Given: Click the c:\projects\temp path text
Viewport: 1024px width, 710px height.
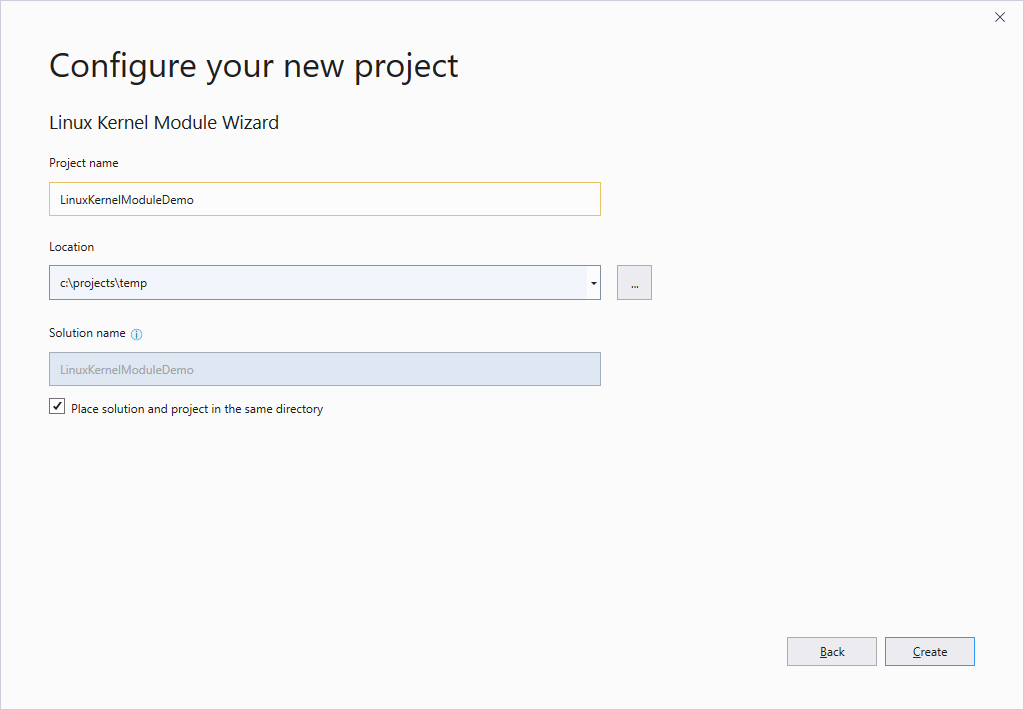Looking at the screenshot, I should 103,283.
